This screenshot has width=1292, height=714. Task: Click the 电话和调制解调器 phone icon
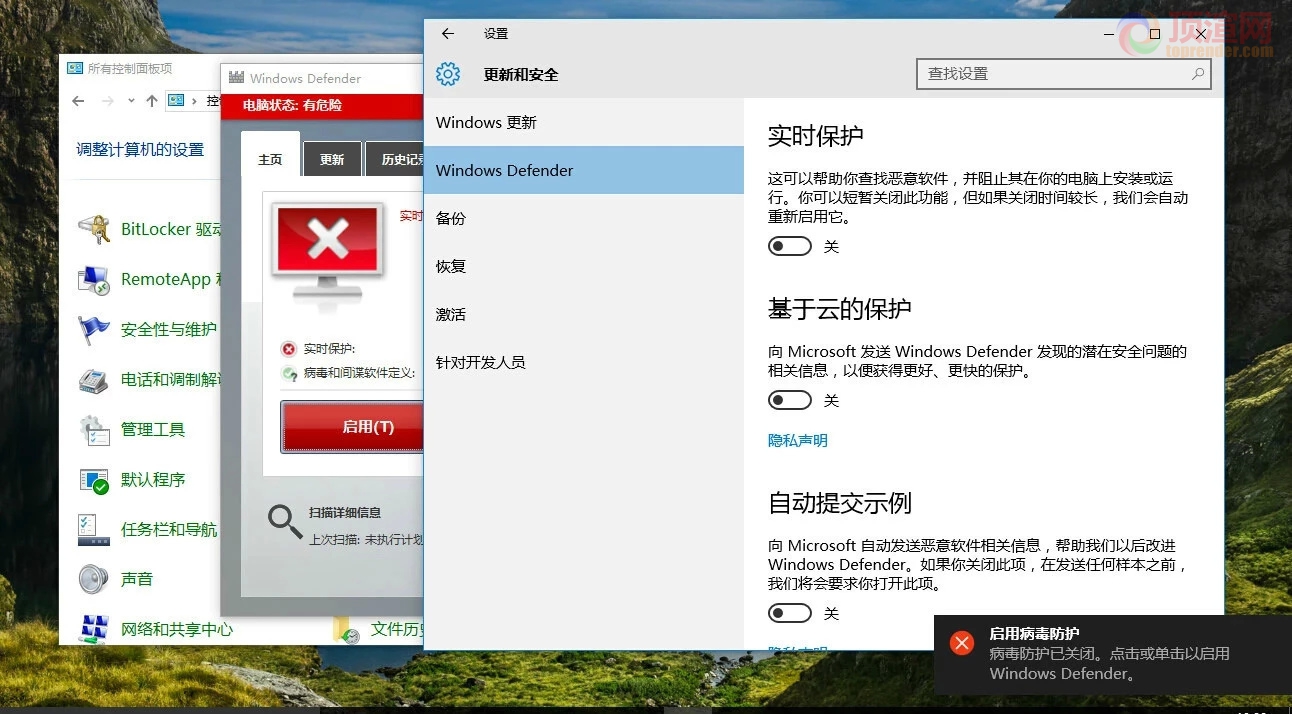(94, 380)
